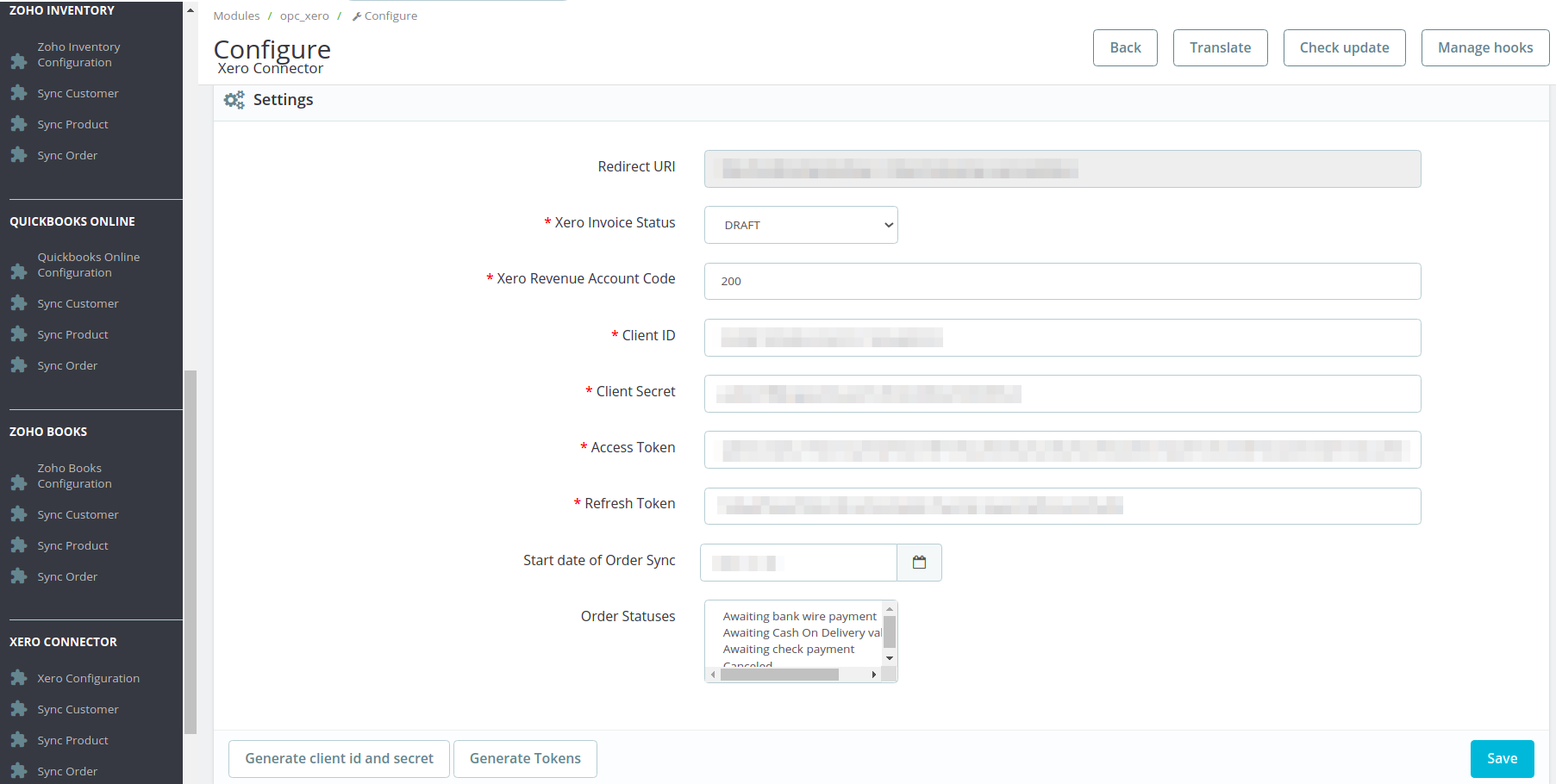The height and width of the screenshot is (784, 1556).
Task: Click puzzle icon beside Zoho Books Sync Order
Action: [19, 576]
